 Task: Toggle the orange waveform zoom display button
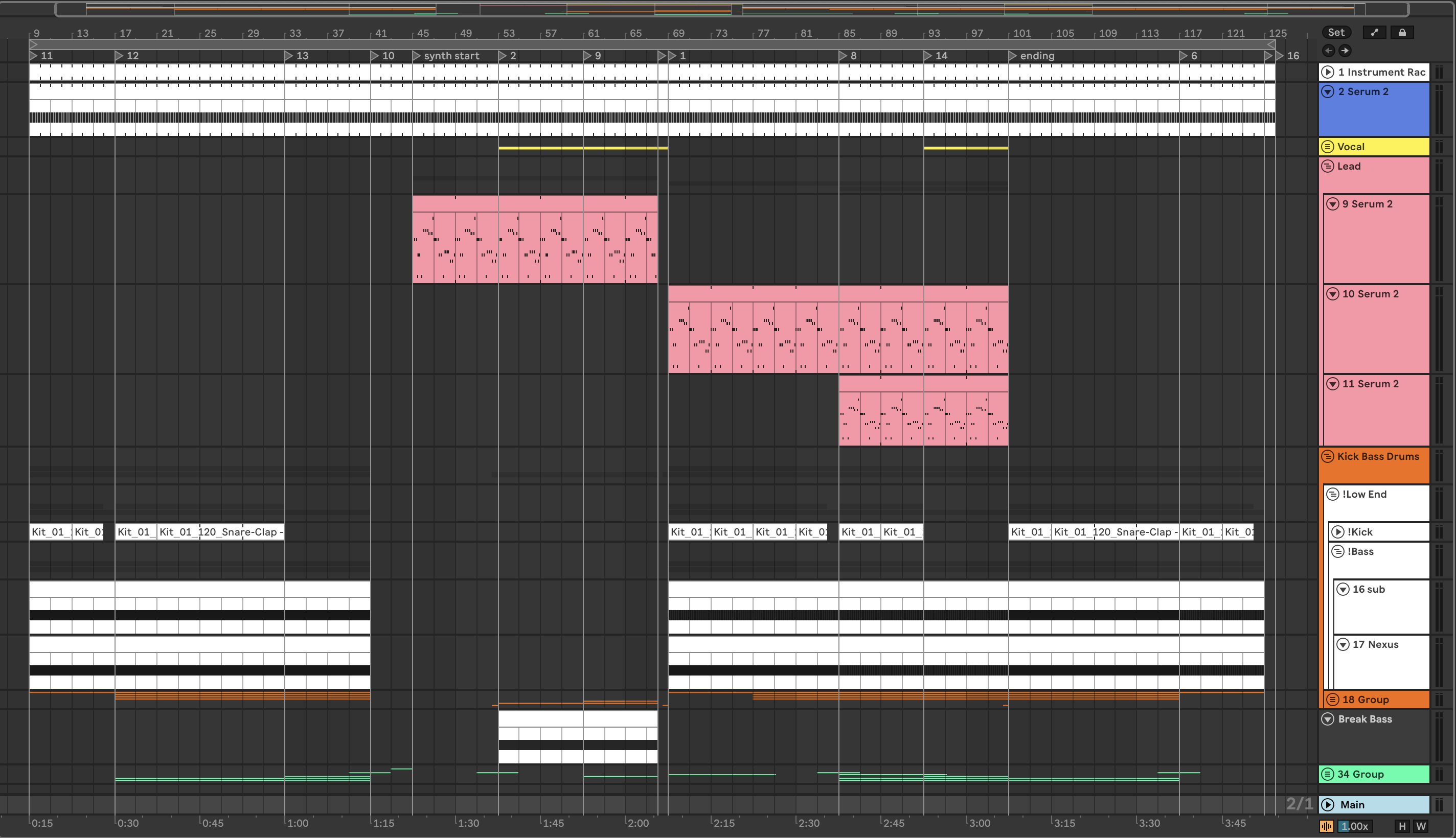1327,826
